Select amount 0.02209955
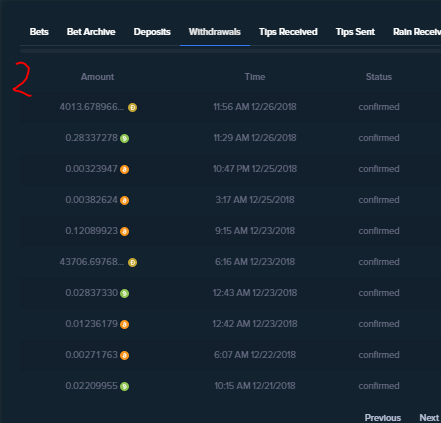The height and width of the screenshot is (423, 441). pos(91,386)
